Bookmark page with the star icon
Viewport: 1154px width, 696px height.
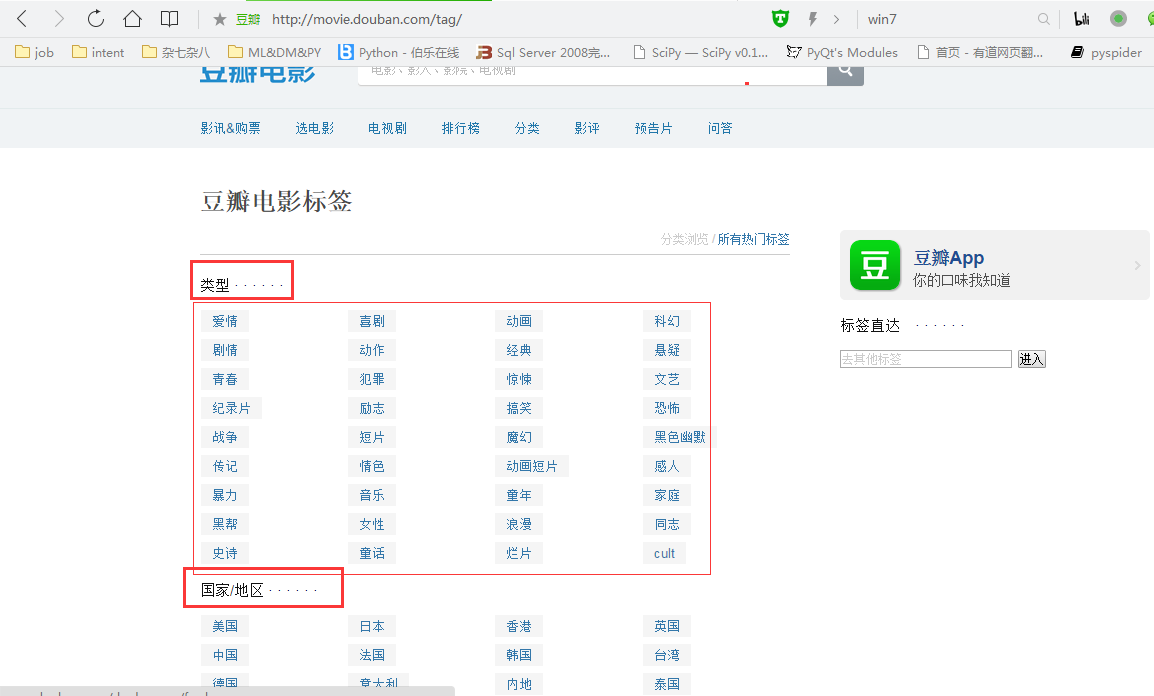[x=219, y=19]
